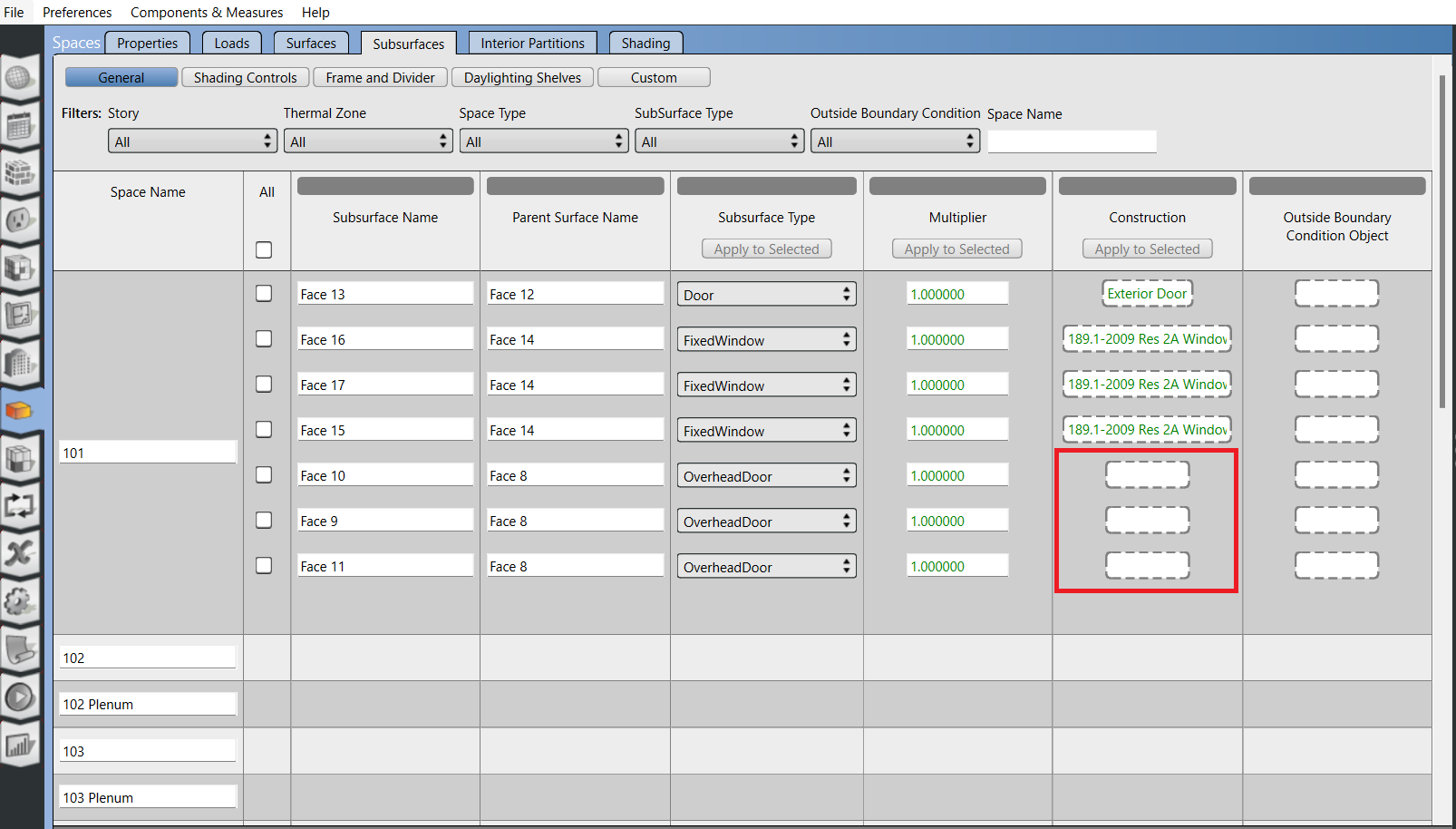The height and width of the screenshot is (829, 1456).
Task: Open the Measures icon in sidebar
Action: pos(19,649)
